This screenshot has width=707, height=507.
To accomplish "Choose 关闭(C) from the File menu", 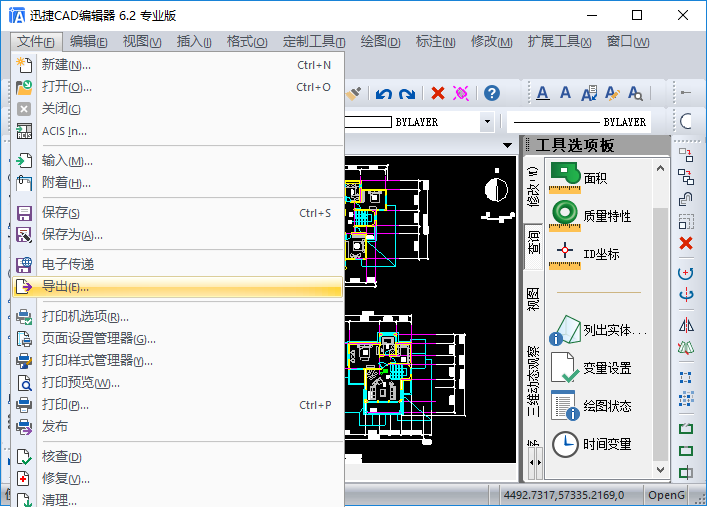I will (x=178, y=109).
